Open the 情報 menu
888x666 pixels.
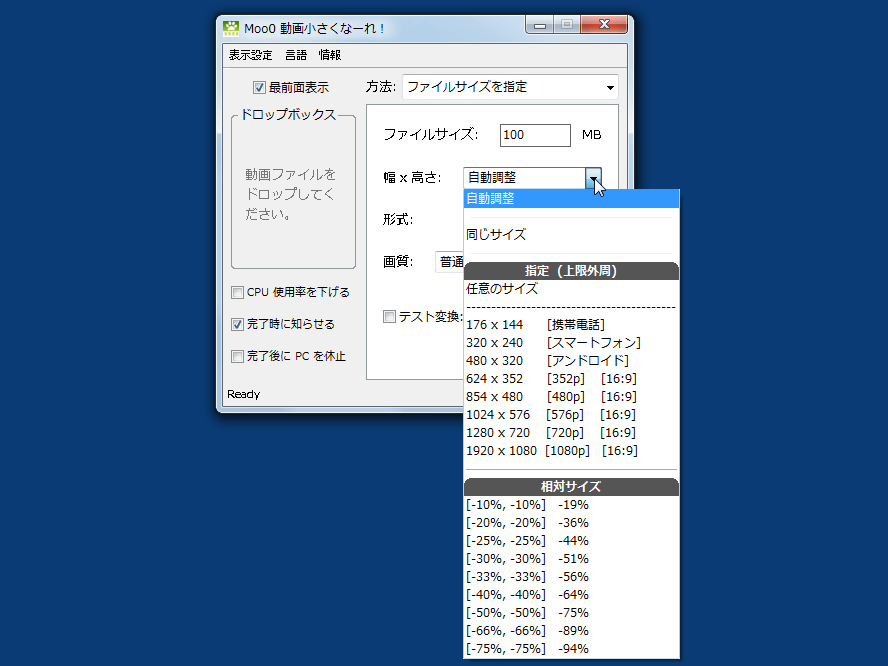[330, 55]
